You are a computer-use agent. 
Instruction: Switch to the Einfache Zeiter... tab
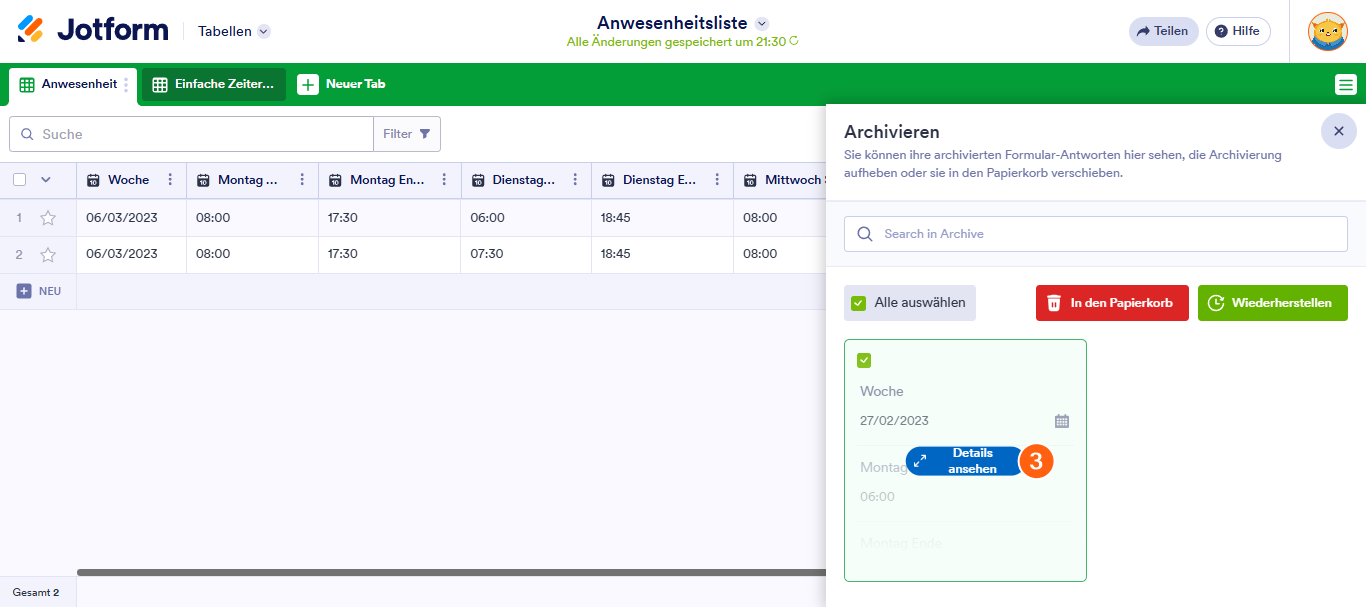[x=214, y=85]
